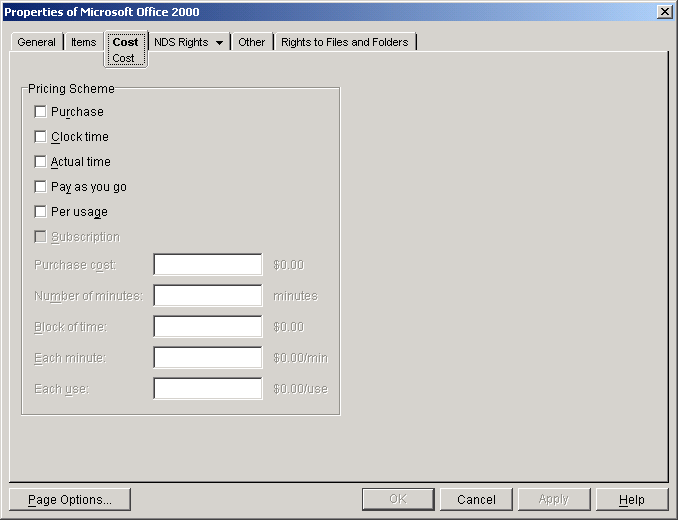Select the Each use input field
The width and height of the screenshot is (678, 520).
coord(208,389)
